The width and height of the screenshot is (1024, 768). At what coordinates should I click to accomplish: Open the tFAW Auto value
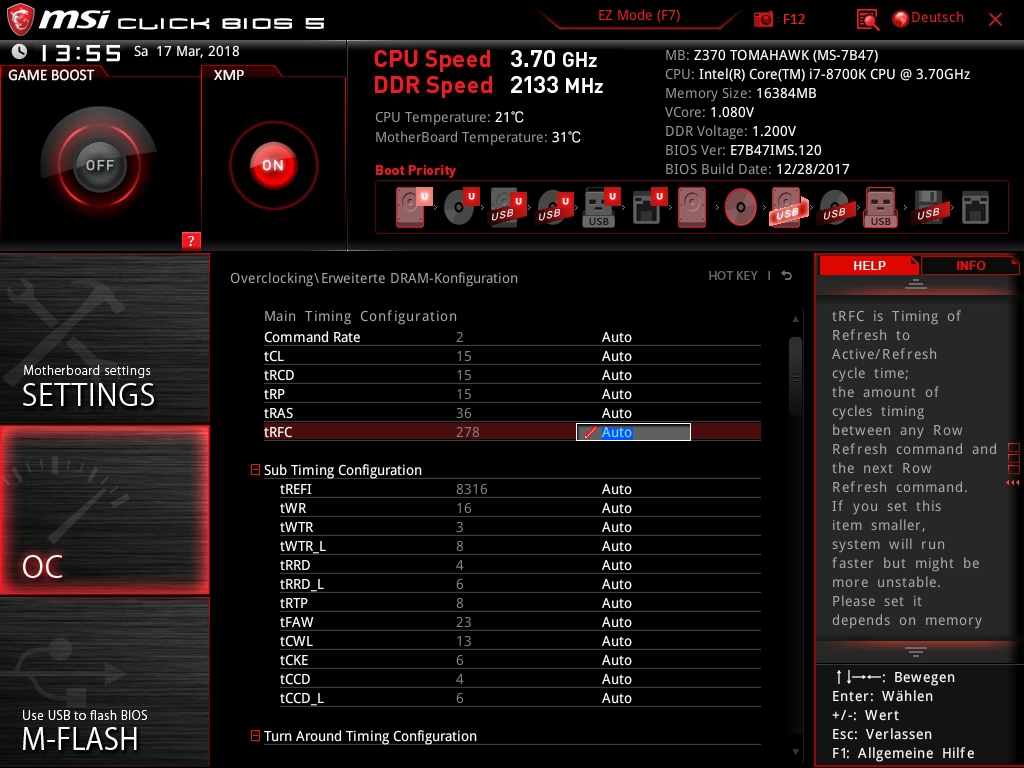coord(616,622)
